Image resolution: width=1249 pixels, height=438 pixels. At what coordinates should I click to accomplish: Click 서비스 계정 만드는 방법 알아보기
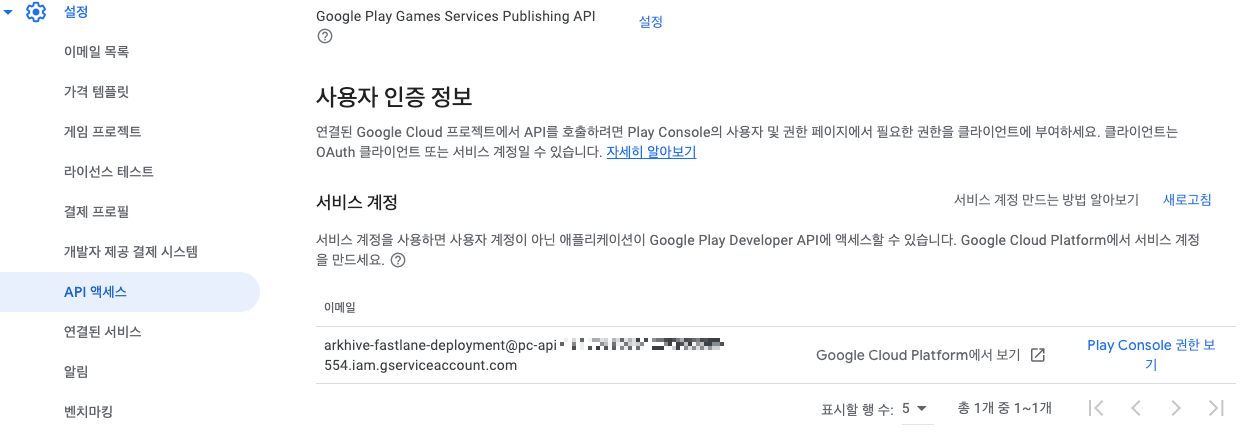click(1046, 200)
